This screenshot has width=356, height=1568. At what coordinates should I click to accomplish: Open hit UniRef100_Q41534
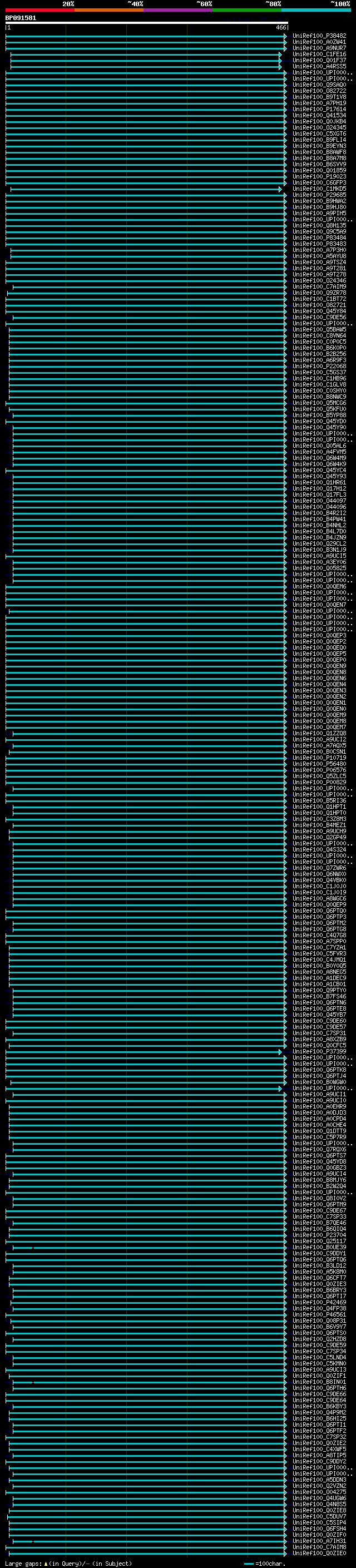point(319,116)
